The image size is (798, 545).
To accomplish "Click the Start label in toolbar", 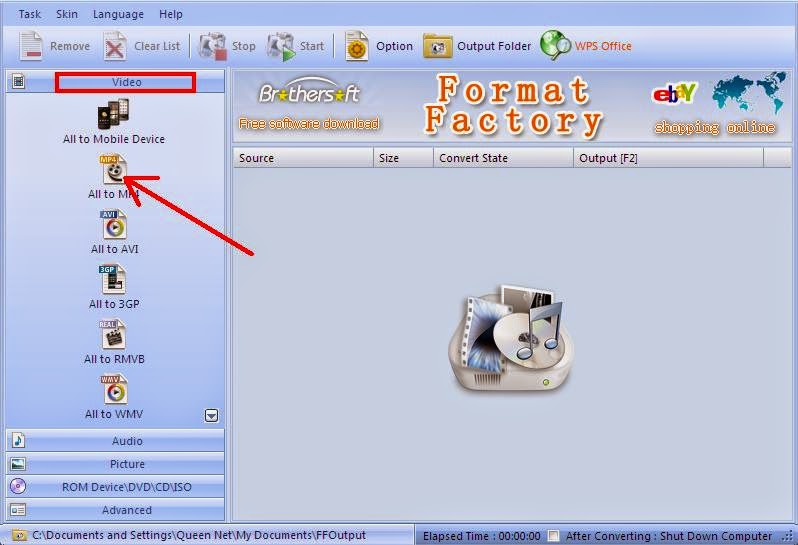I will (x=312, y=46).
